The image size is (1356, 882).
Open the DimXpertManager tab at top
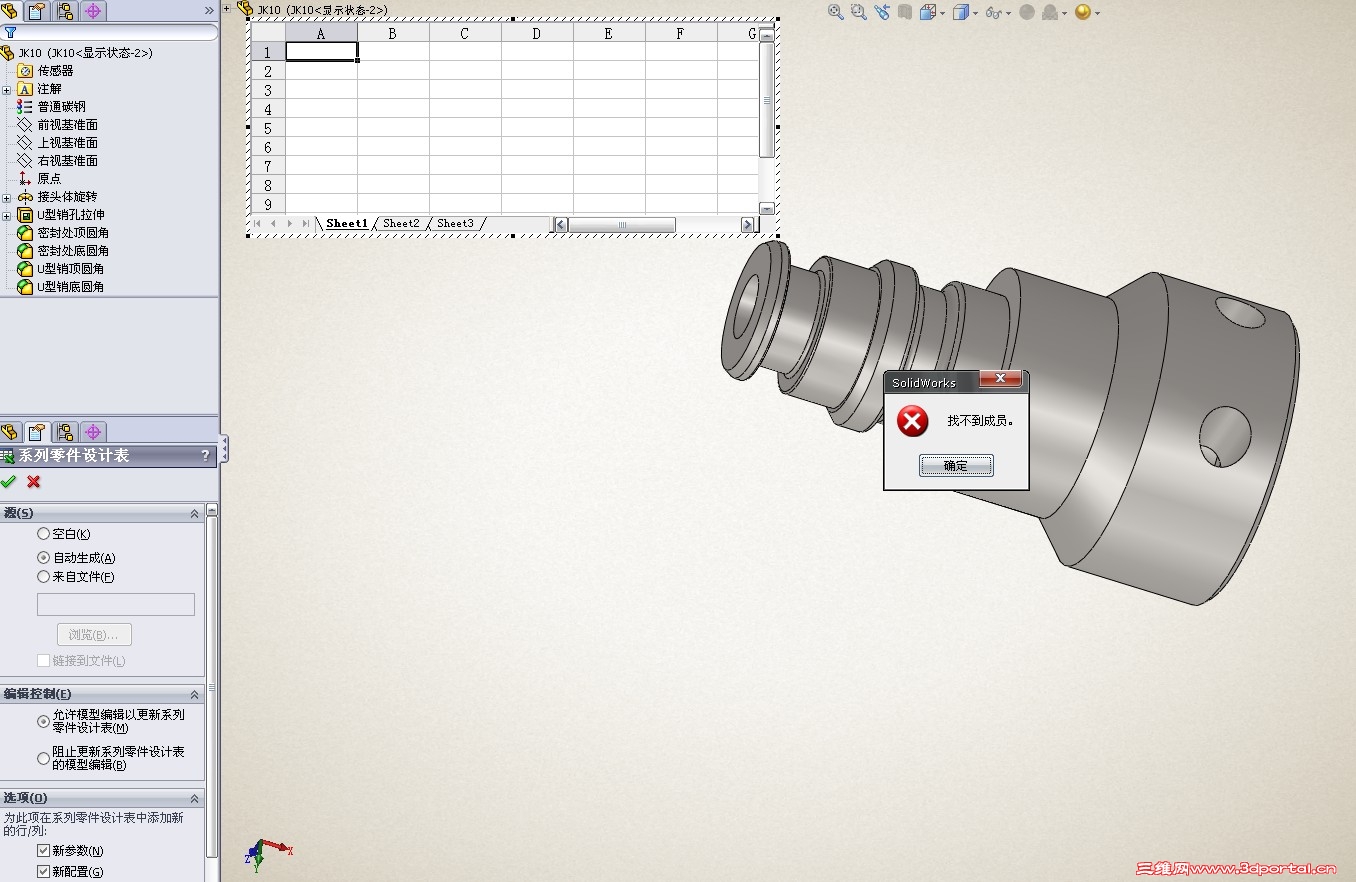coord(93,11)
